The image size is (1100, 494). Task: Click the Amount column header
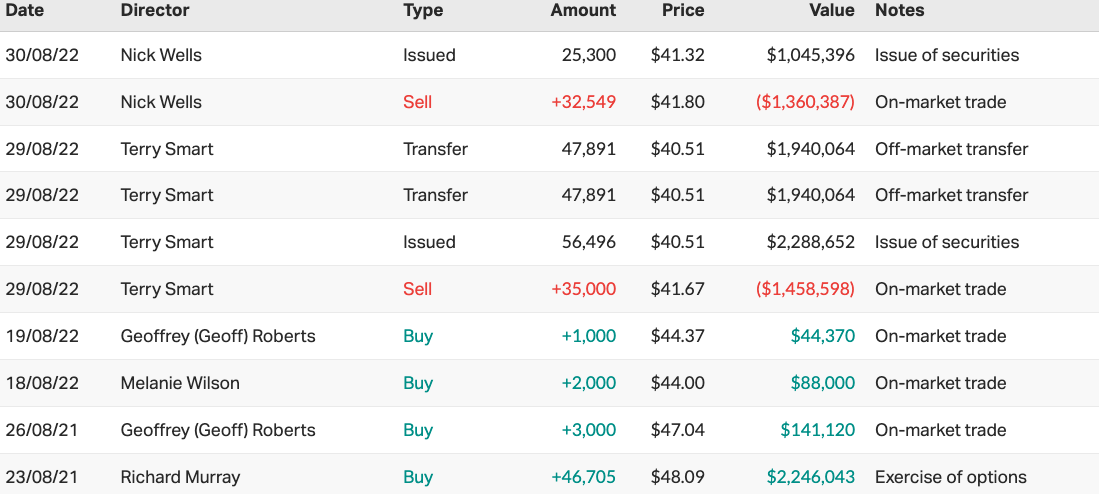(583, 10)
